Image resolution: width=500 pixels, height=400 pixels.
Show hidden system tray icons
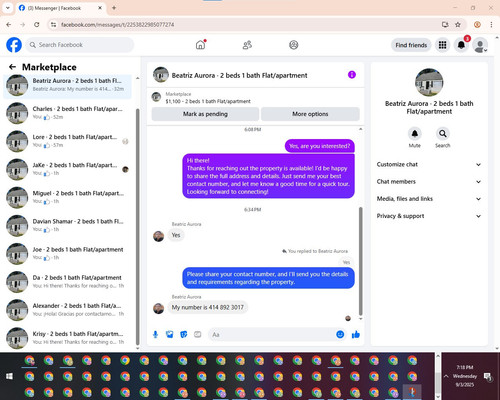coord(446,376)
